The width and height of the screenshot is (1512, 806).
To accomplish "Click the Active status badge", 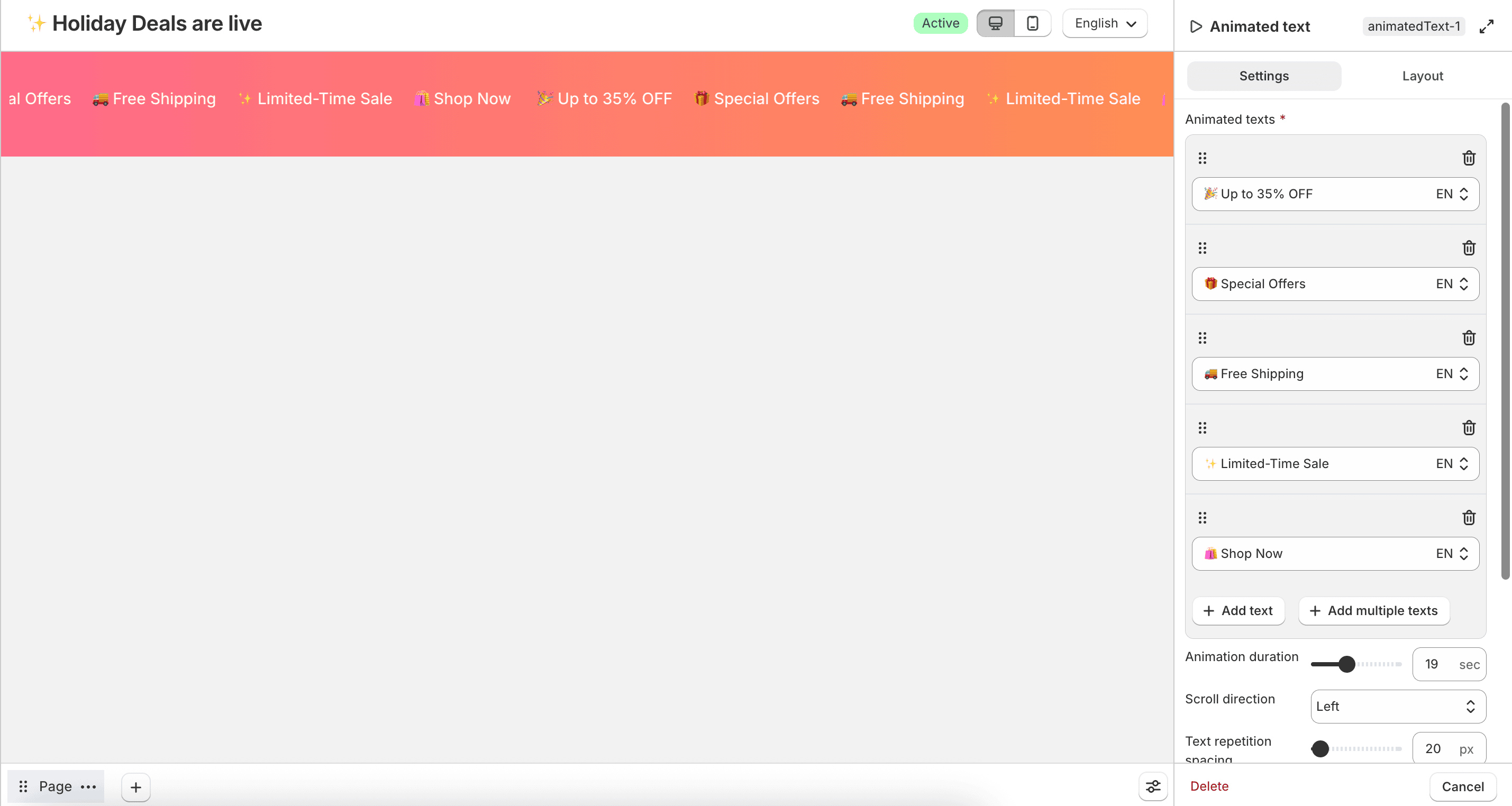I will tap(940, 23).
